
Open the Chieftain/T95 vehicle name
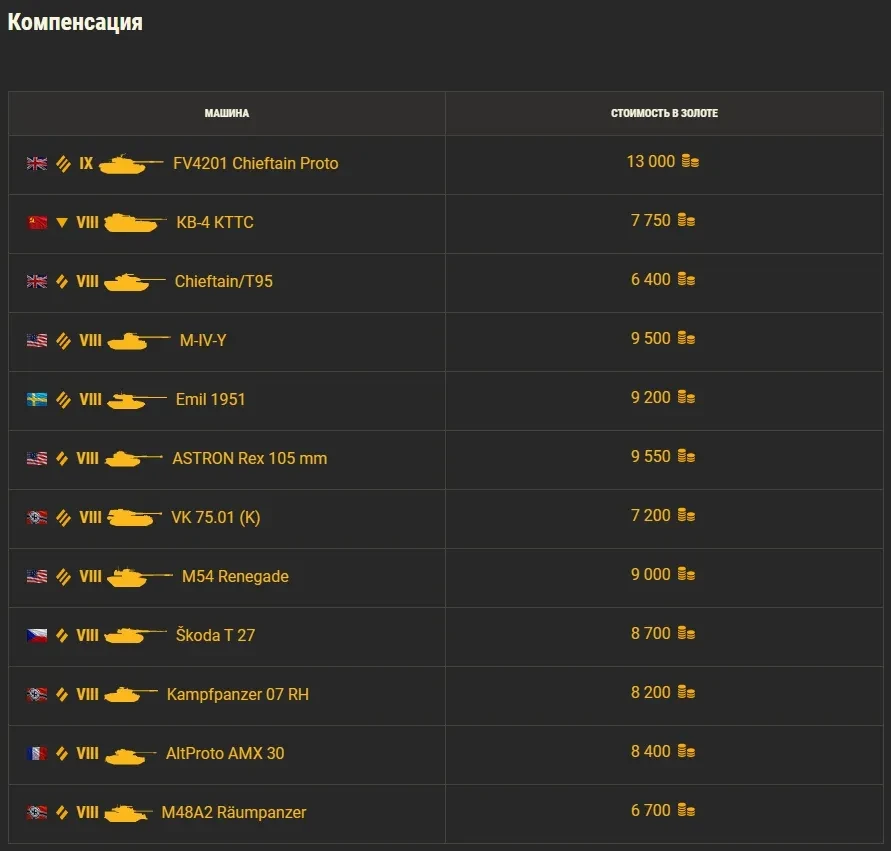pyautogui.click(x=223, y=281)
